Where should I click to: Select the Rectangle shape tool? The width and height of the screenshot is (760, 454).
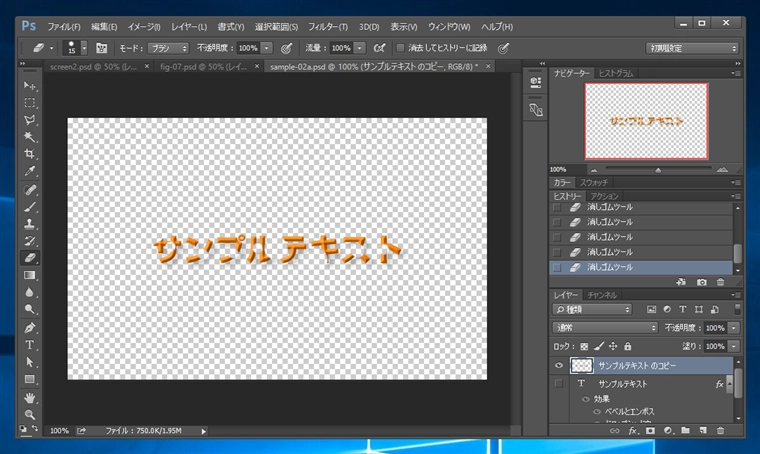tap(30, 379)
